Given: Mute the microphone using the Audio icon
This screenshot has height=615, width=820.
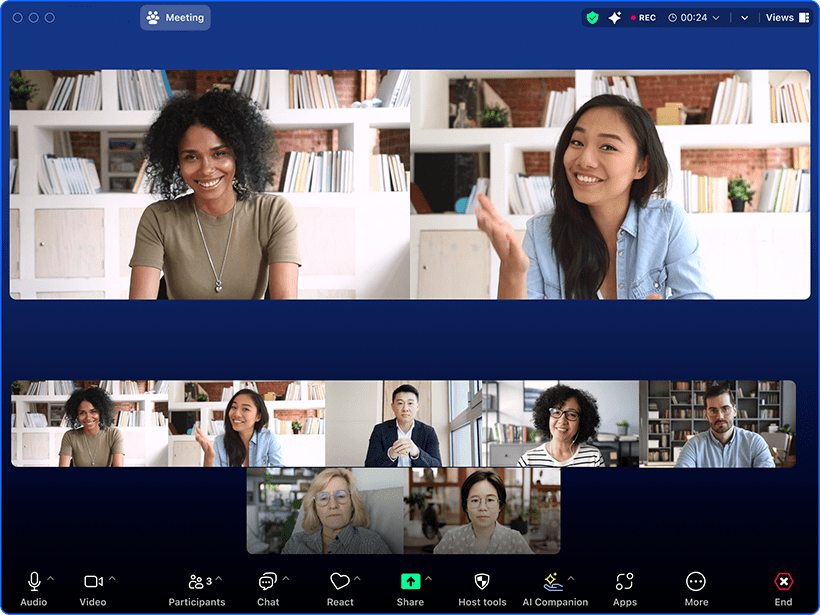Looking at the screenshot, I should tap(34, 580).
